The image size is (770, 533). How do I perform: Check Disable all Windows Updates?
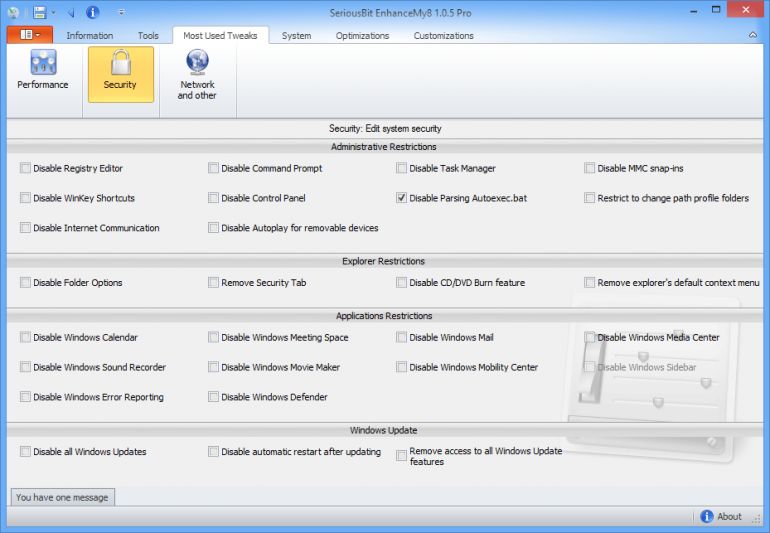(x=25, y=451)
